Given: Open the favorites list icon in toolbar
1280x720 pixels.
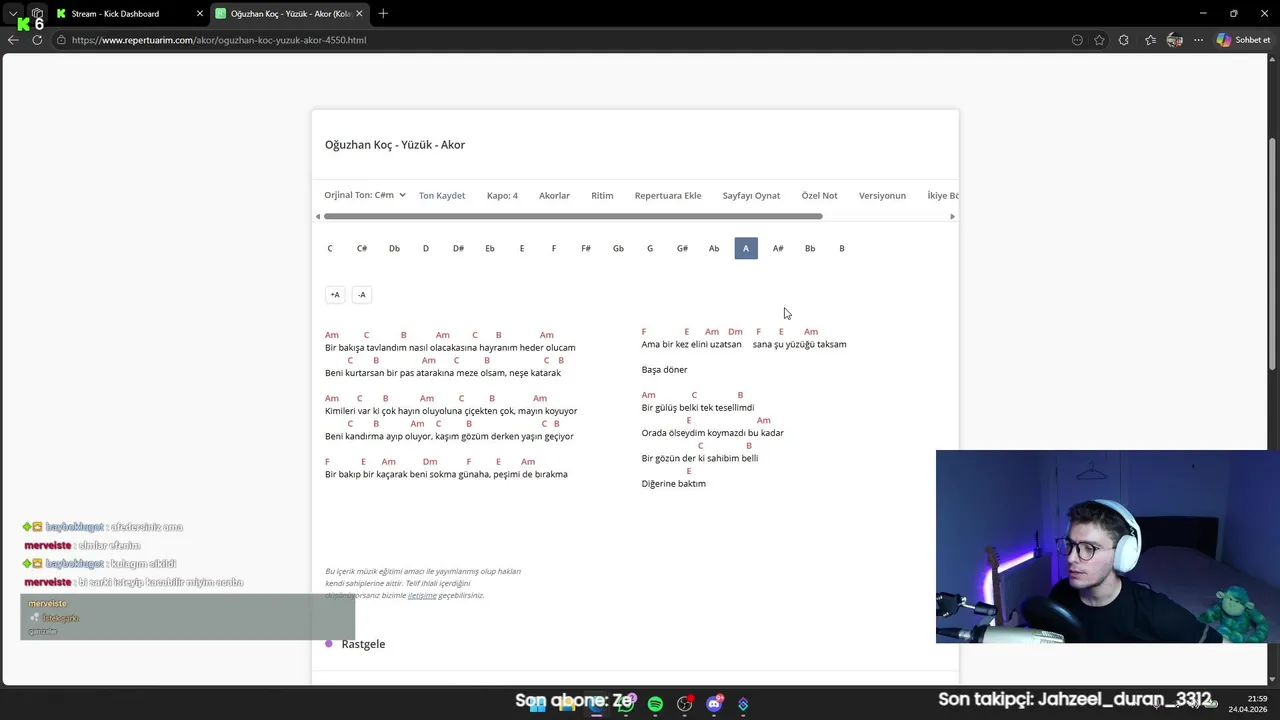Looking at the screenshot, I should [1150, 40].
